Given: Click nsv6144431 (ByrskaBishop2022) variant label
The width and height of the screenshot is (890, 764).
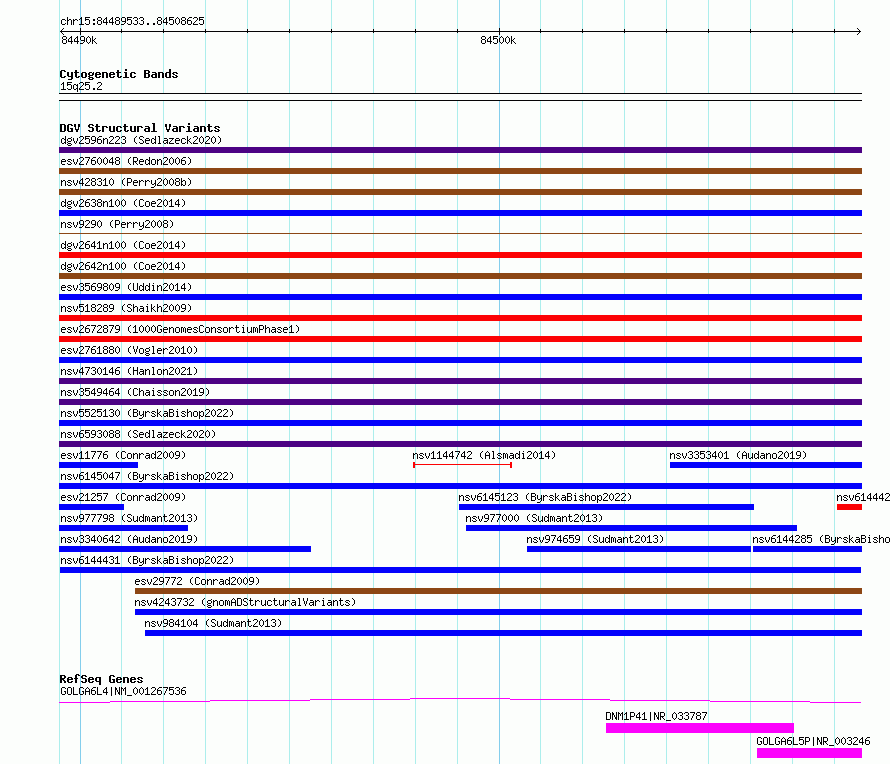Looking at the screenshot, I should point(147,560).
